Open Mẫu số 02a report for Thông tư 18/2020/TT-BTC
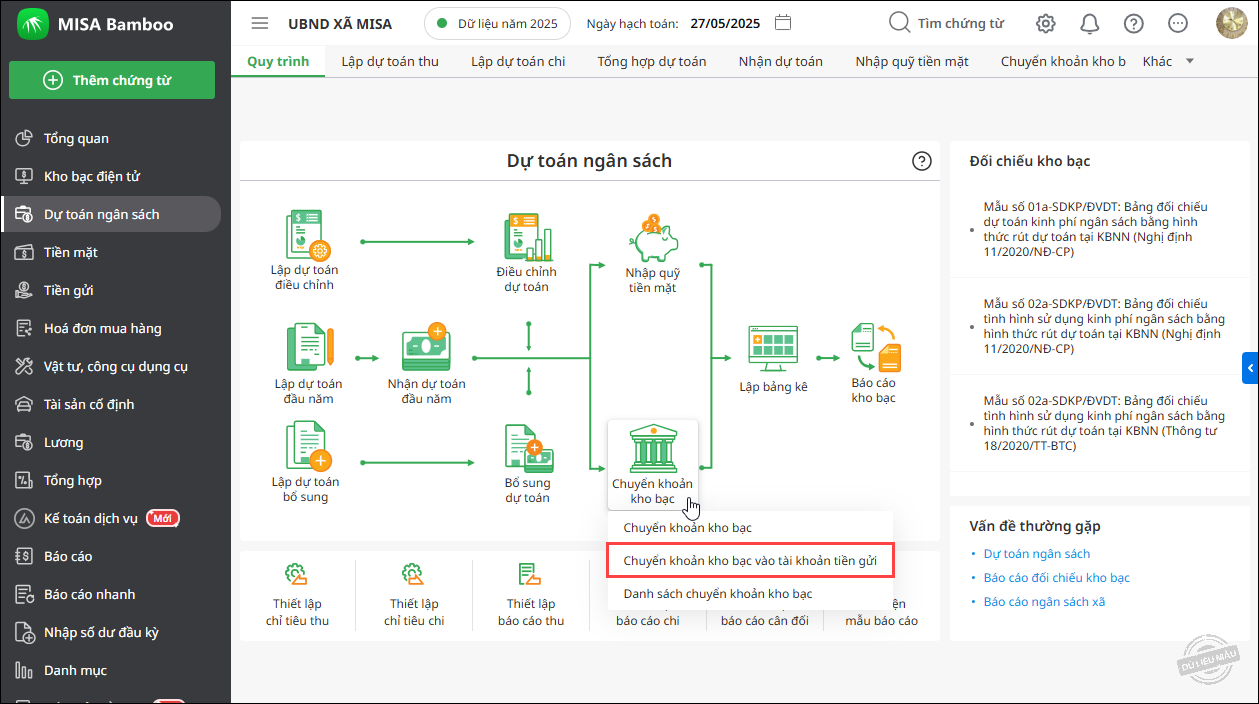The width and height of the screenshot is (1259, 704). [1104, 423]
